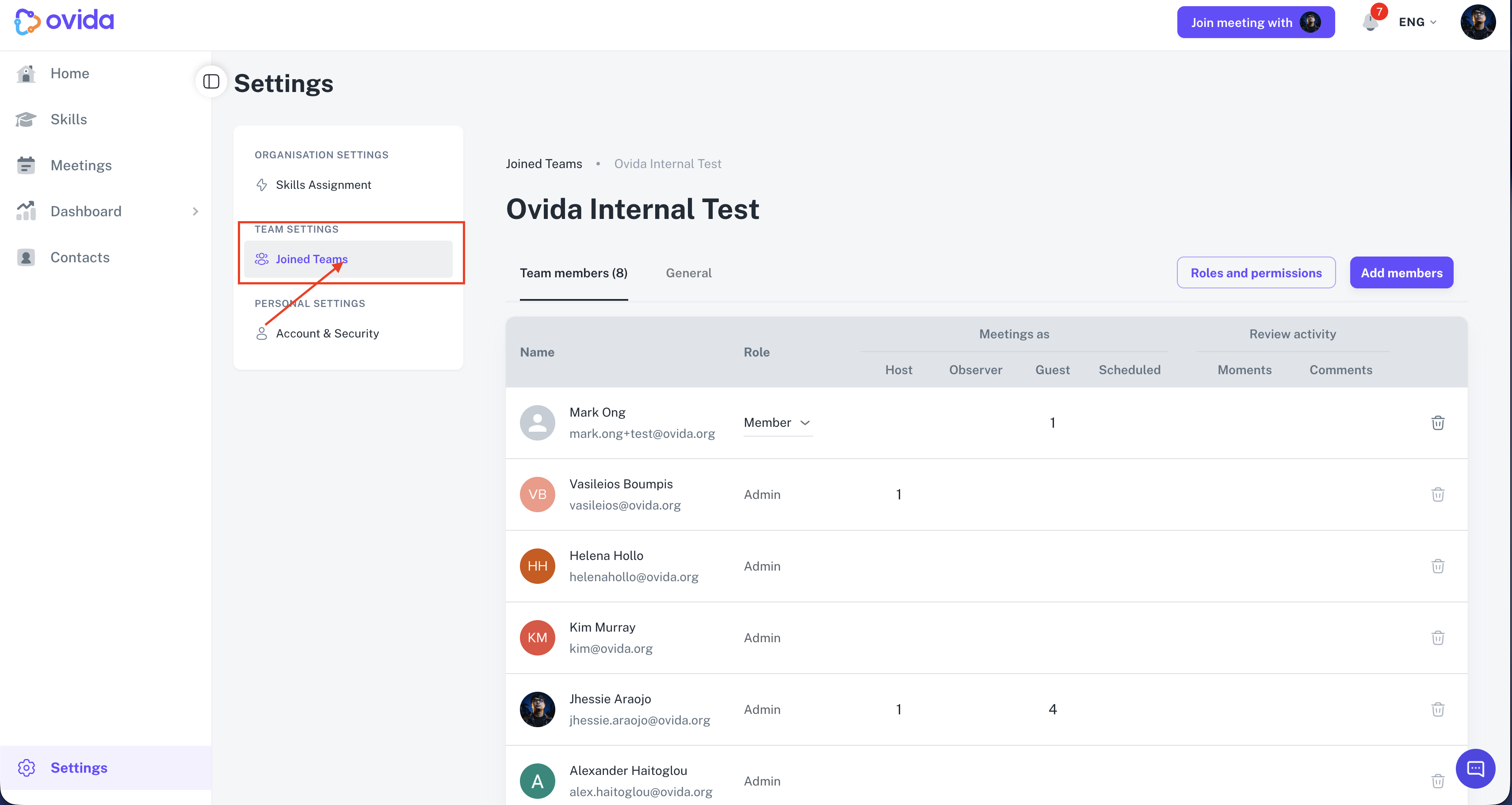The width and height of the screenshot is (1512, 805).
Task: Click email helenahollo@ovida.org
Action: tap(634, 577)
